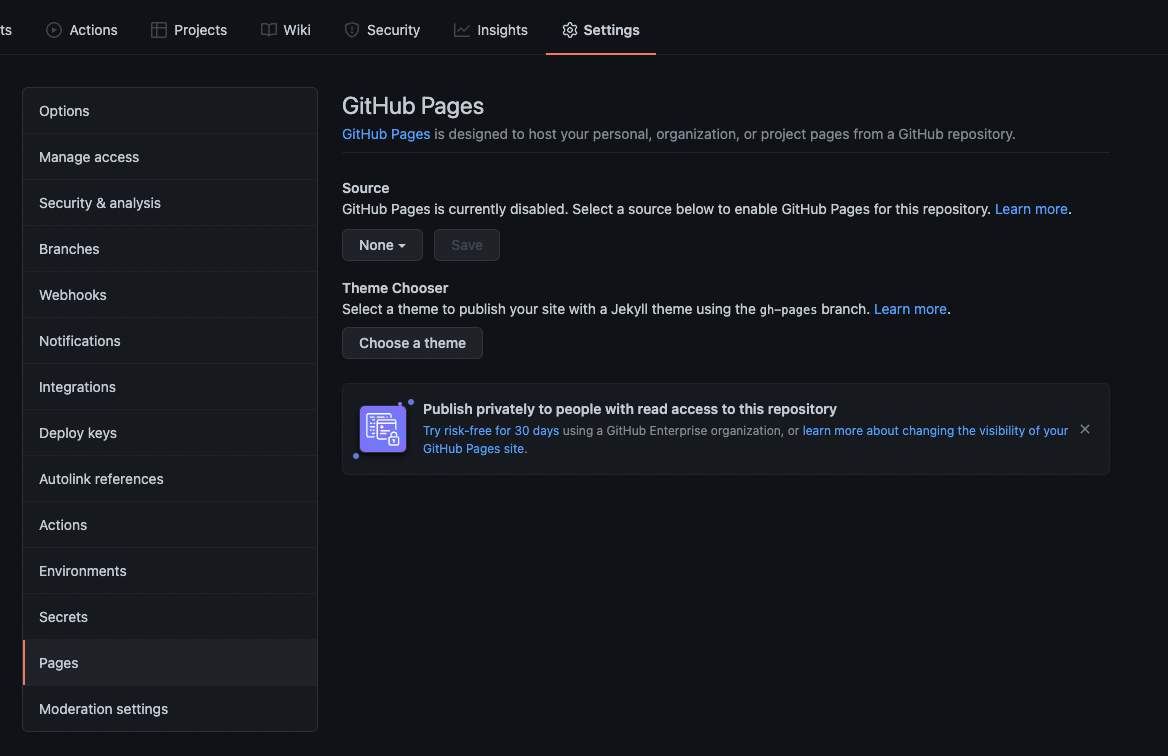
Task: Select Branches in the settings sidebar
Action: point(69,248)
